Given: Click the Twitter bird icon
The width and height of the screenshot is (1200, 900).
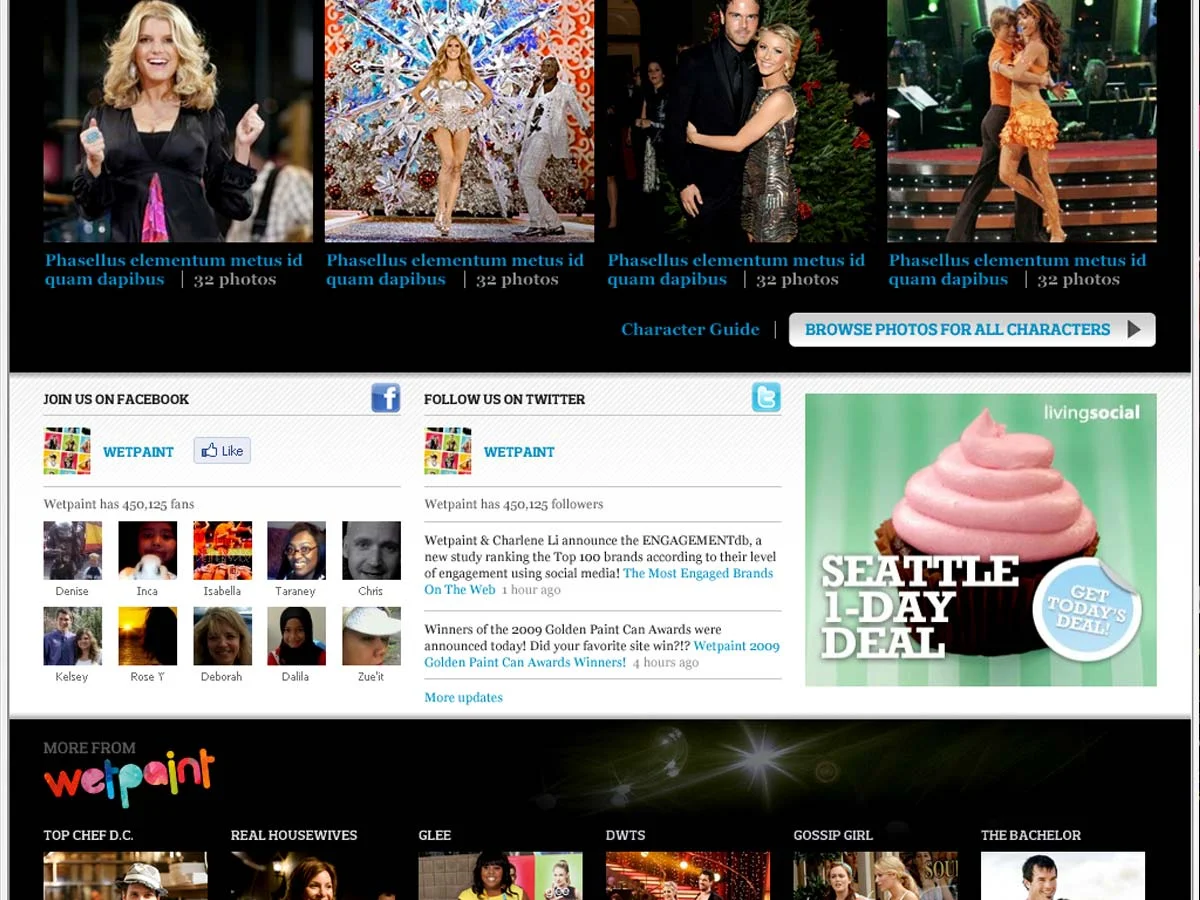Looking at the screenshot, I should pos(766,398).
